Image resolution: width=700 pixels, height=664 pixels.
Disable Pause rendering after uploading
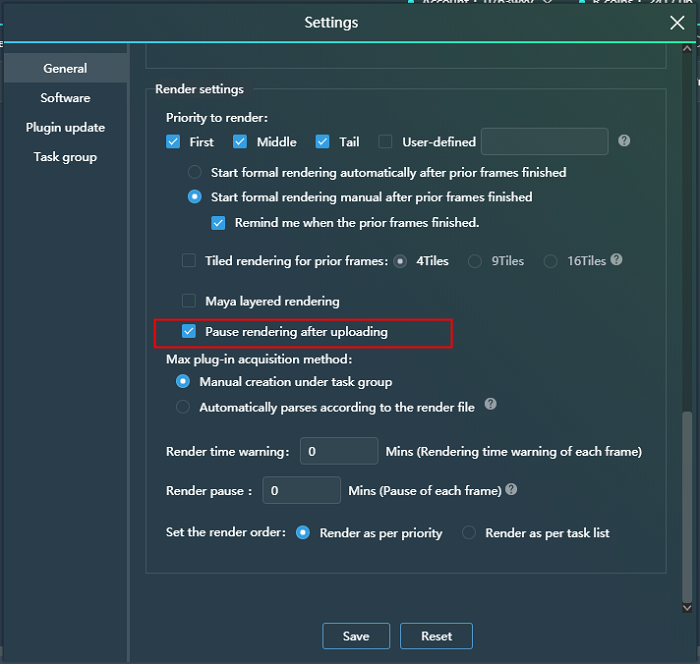(x=189, y=331)
